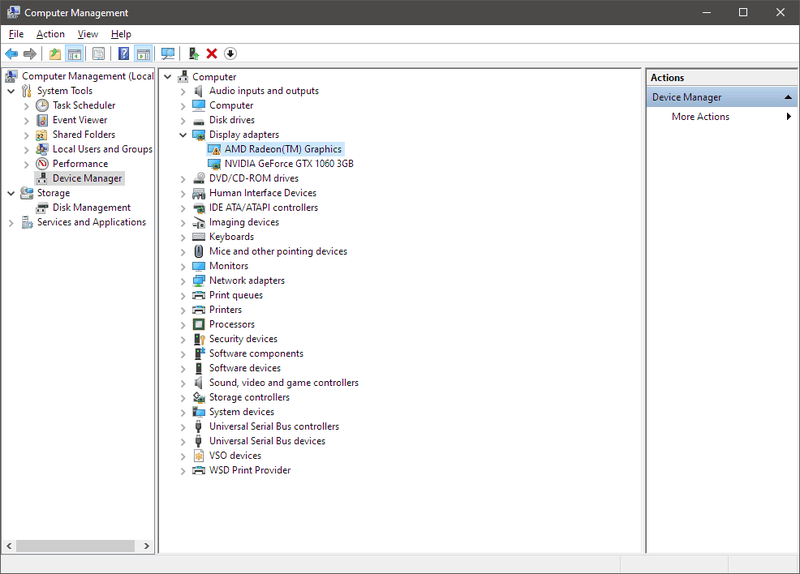The width and height of the screenshot is (800, 574).
Task: Click left pane horizontal scrollbar thumb
Action: click(x=76, y=546)
